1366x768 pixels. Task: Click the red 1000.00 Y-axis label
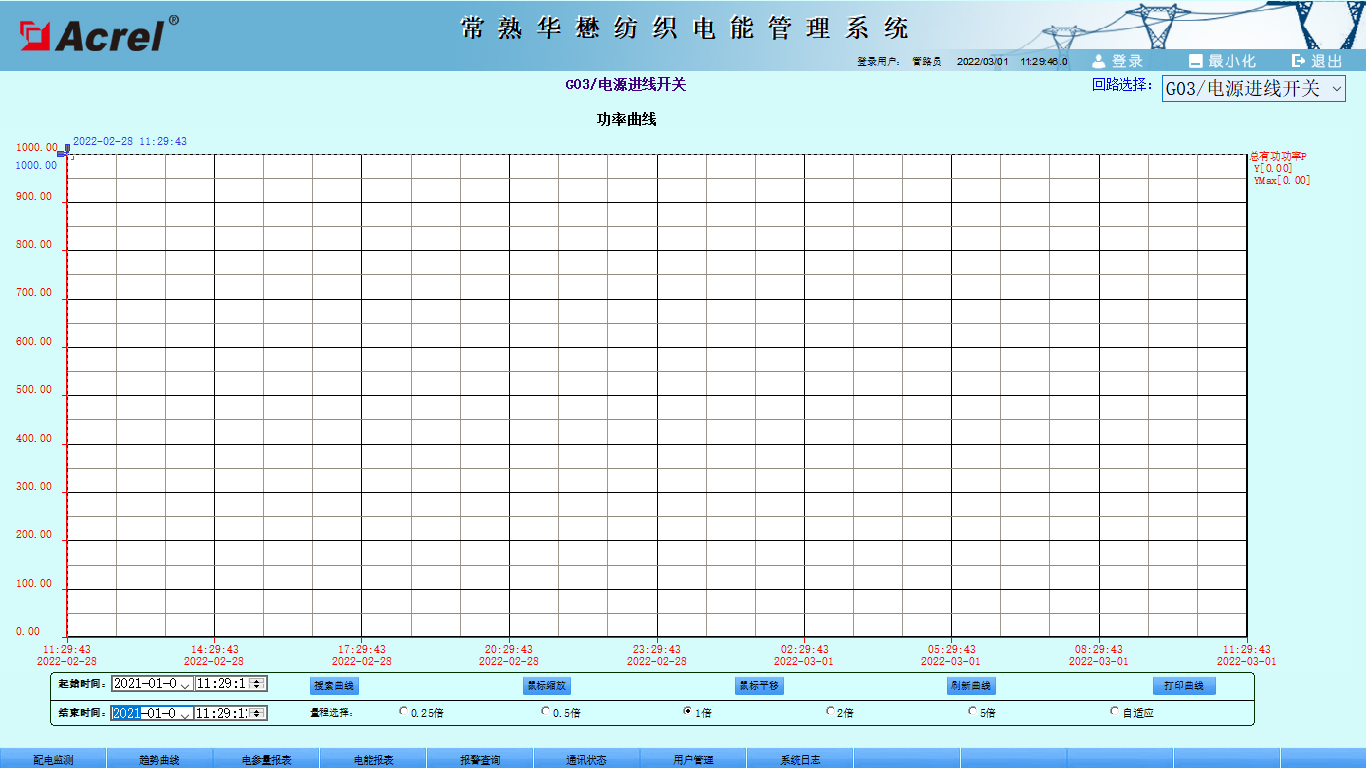[x=37, y=148]
